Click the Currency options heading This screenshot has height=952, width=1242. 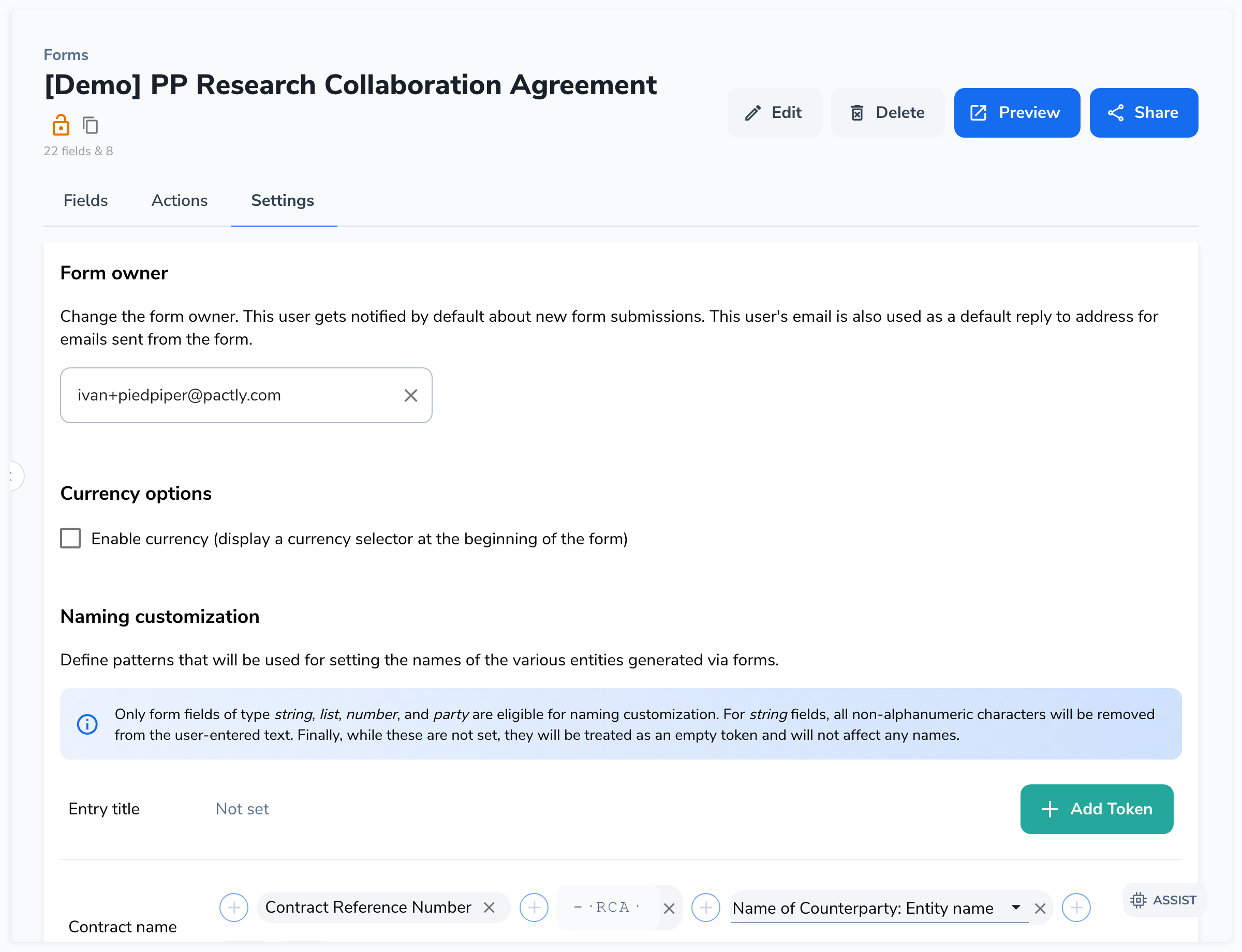pos(136,494)
